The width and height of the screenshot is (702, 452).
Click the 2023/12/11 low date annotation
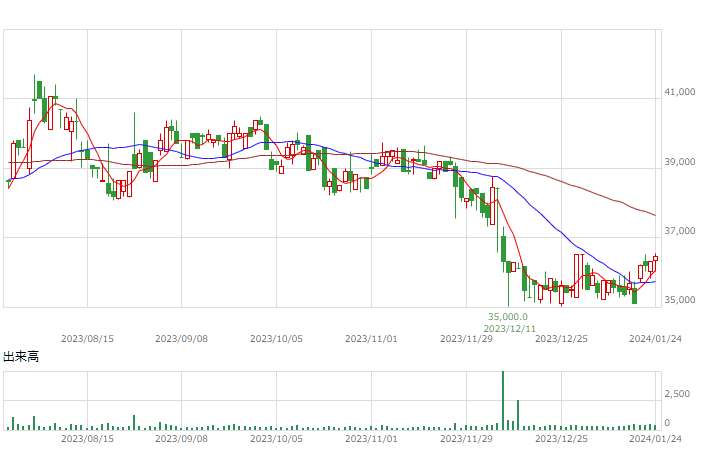[x=509, y=328]
